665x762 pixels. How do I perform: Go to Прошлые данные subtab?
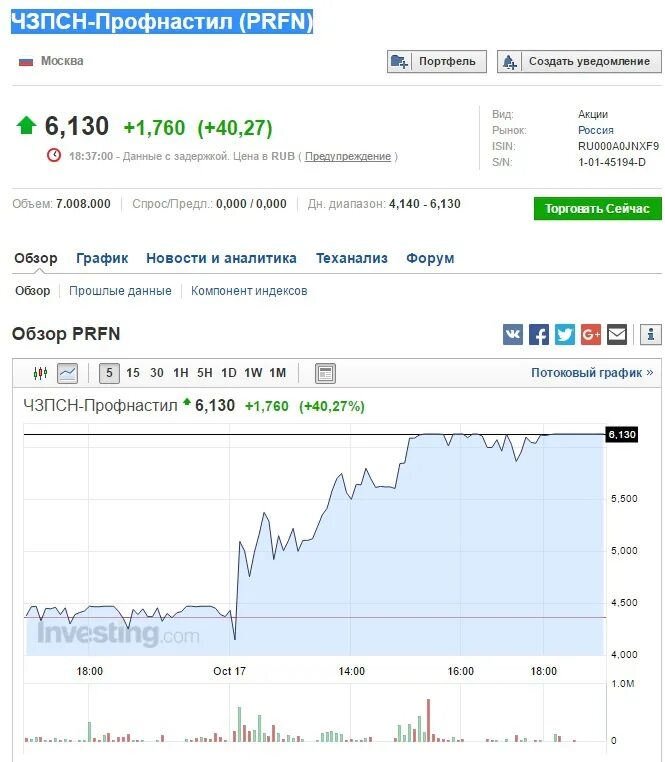tap(120, 291)
